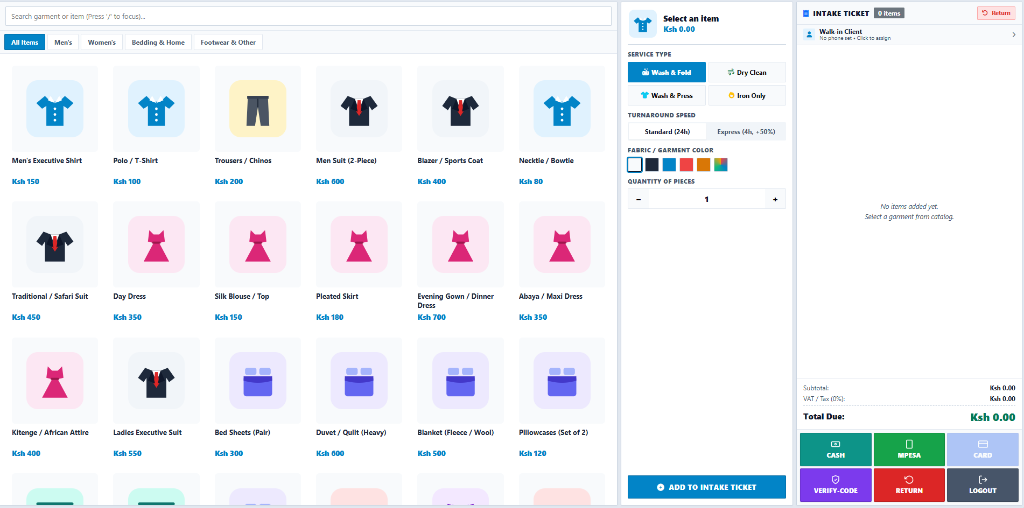The image size is (1024, 508).
Task: Click the shirt icon beside Select an item
Action: click(x=643, y=24)
